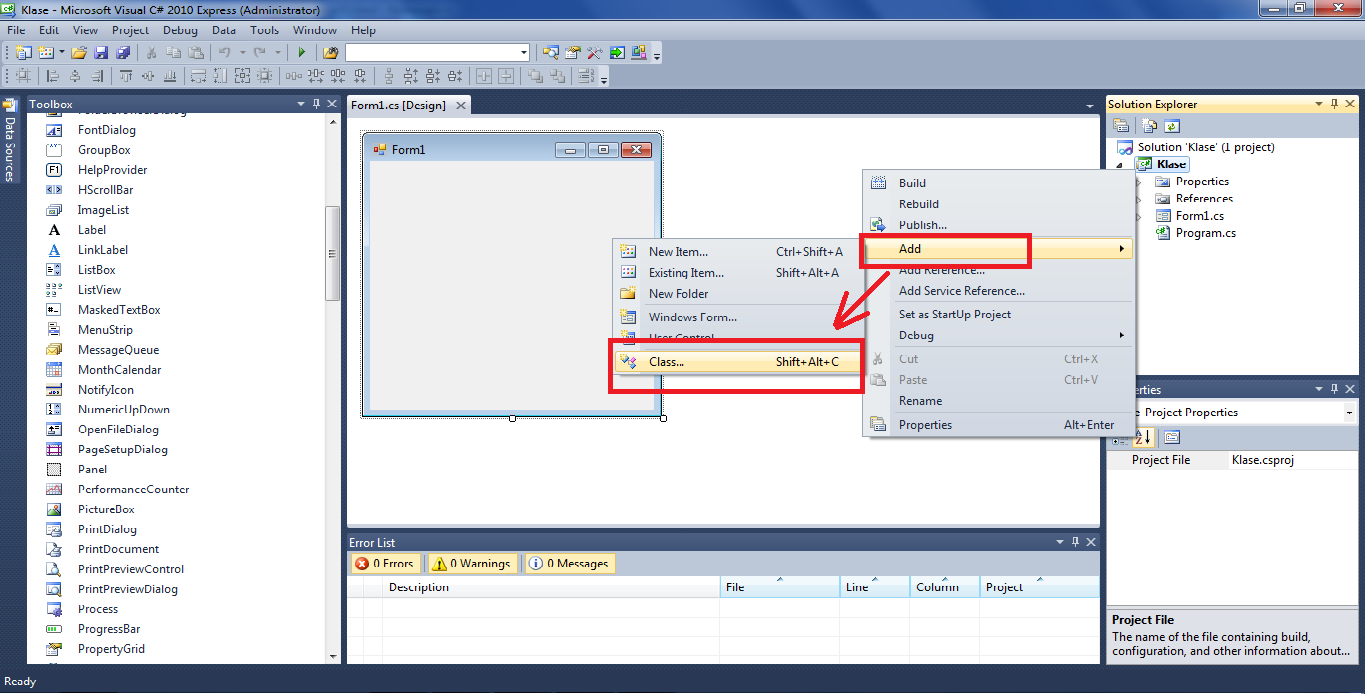This screenshot has height=695, width=1366.
Task: Click the New Project toolbar icon
Action: tap(23, 52)
